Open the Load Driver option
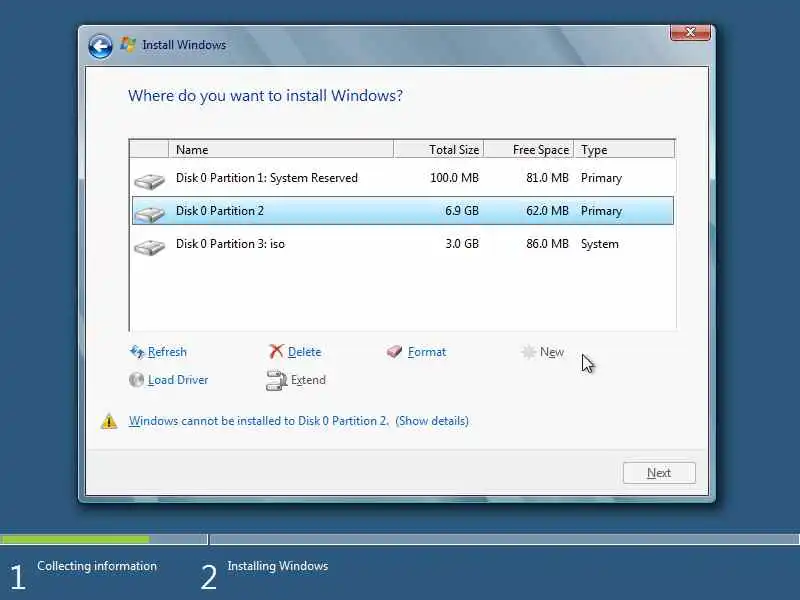 click(178, 380)
